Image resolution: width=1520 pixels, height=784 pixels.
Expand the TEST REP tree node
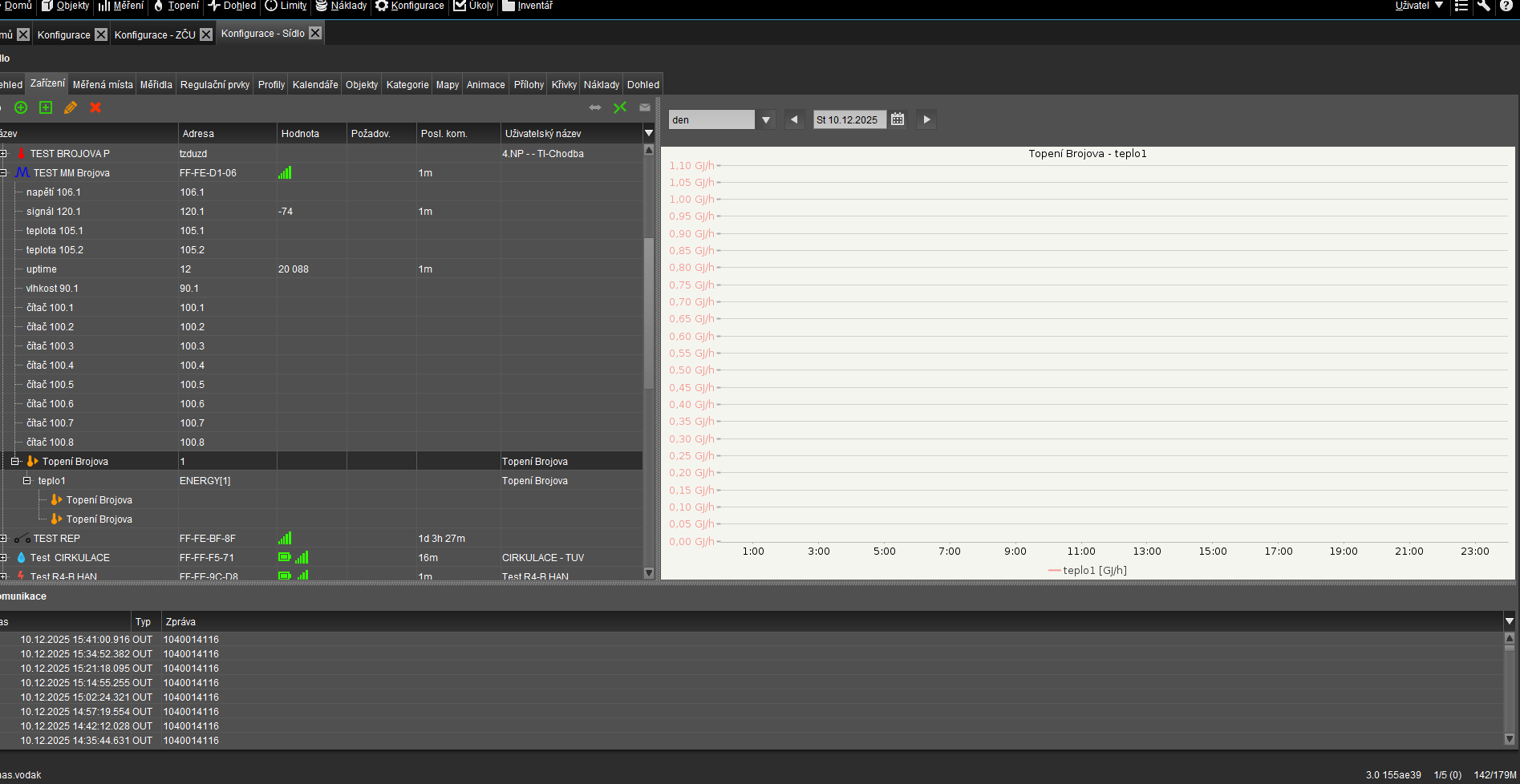(4, 538)
